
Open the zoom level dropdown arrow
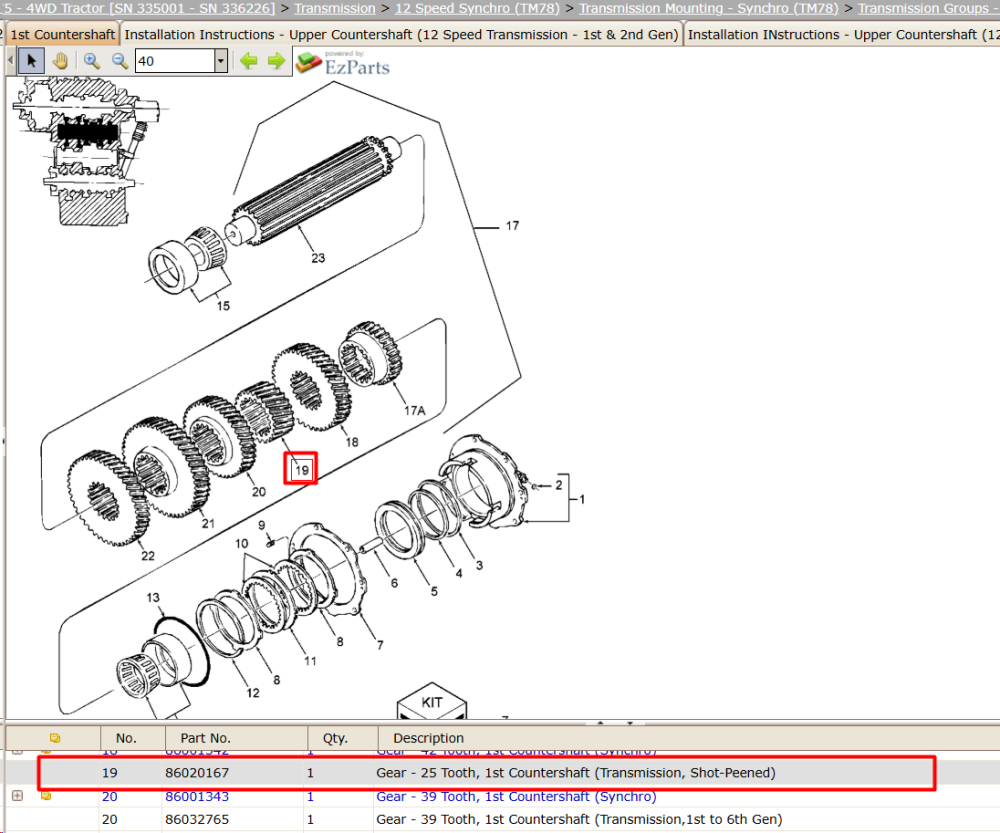[221, 61]
